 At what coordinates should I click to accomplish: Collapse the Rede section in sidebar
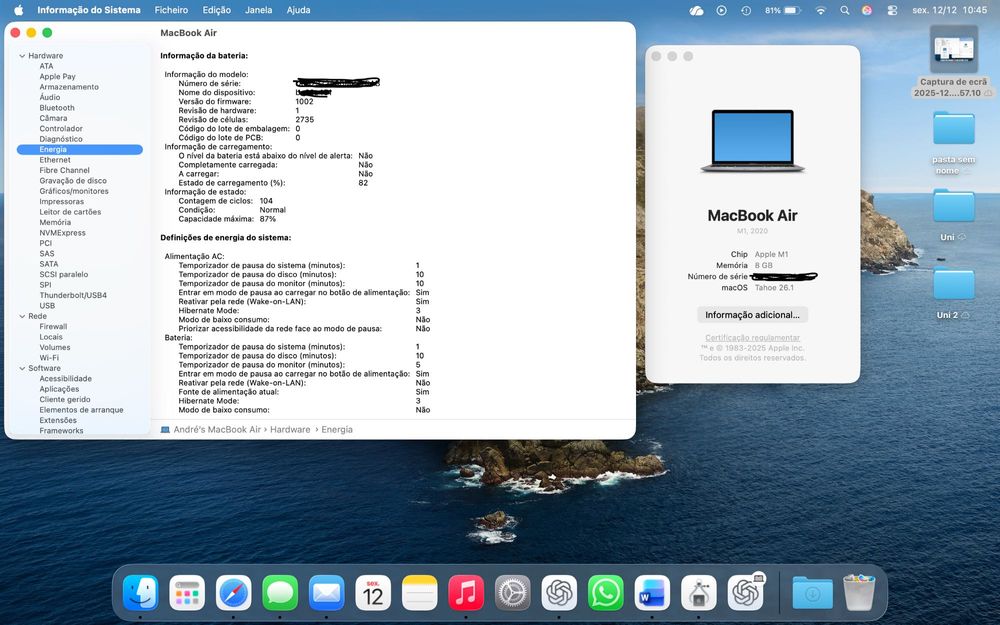click(22, 316)
